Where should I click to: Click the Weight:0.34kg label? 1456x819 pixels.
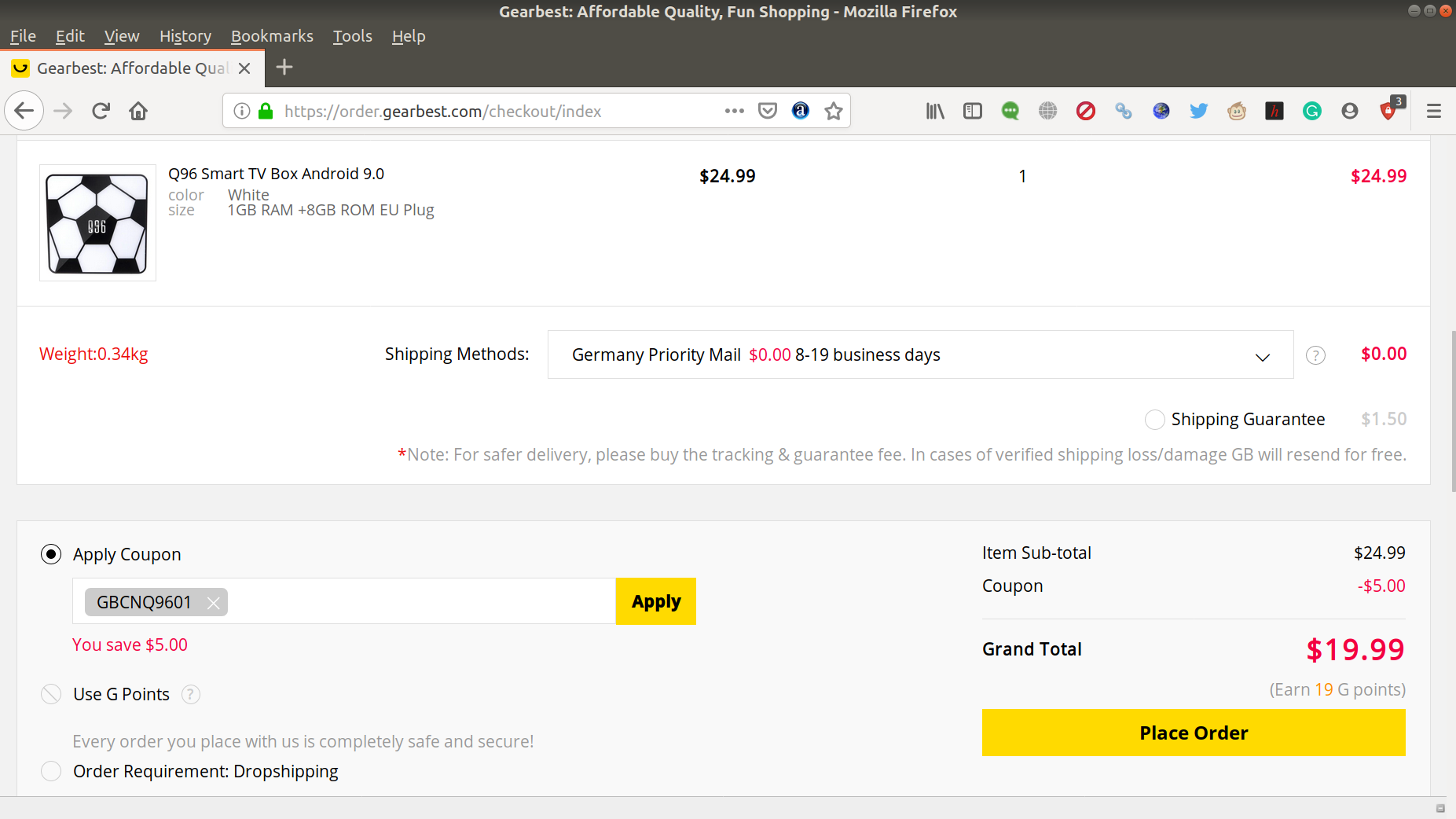click(x=94, y=354)
